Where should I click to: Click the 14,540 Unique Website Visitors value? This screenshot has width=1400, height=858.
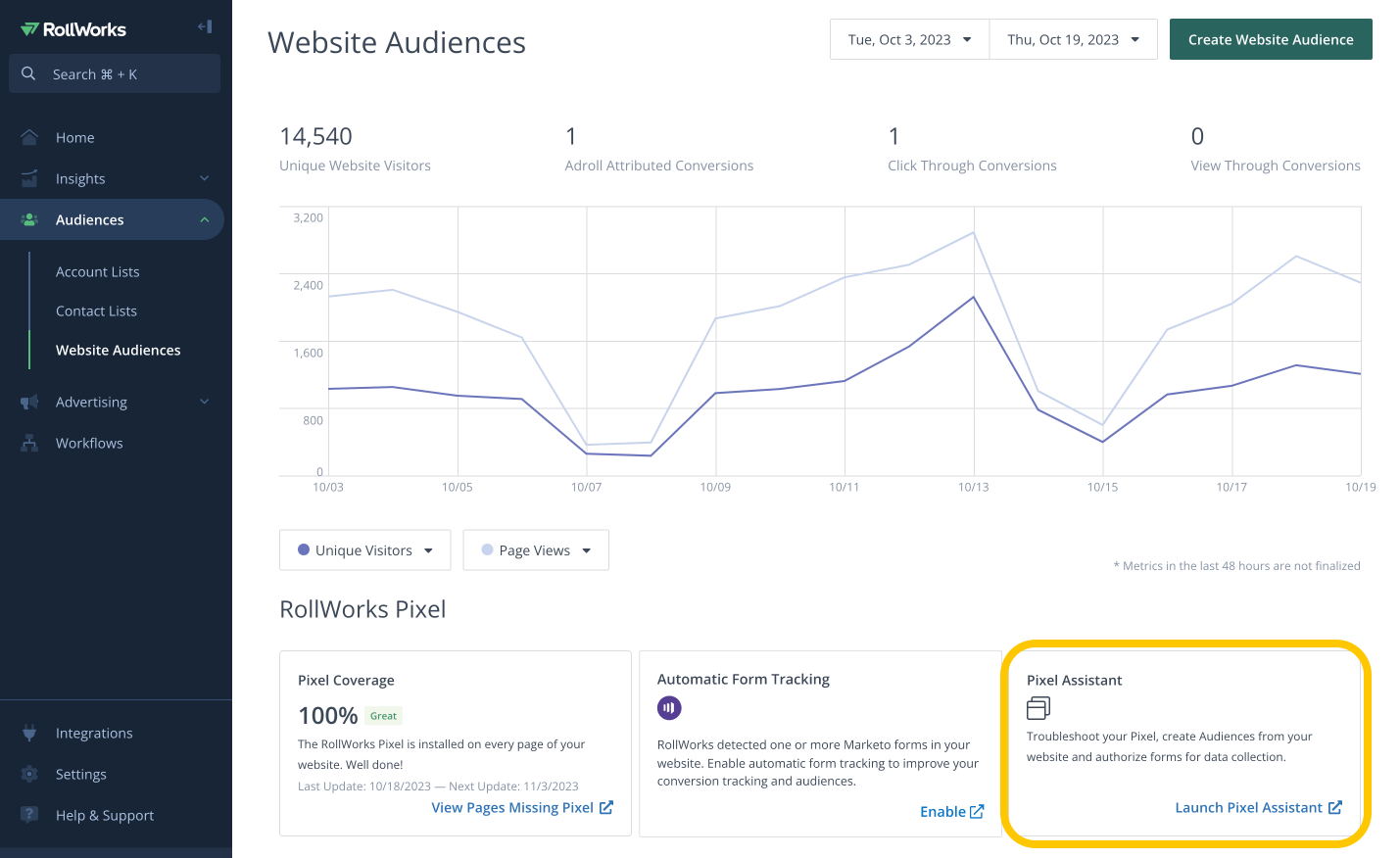[x=315, y=136]
